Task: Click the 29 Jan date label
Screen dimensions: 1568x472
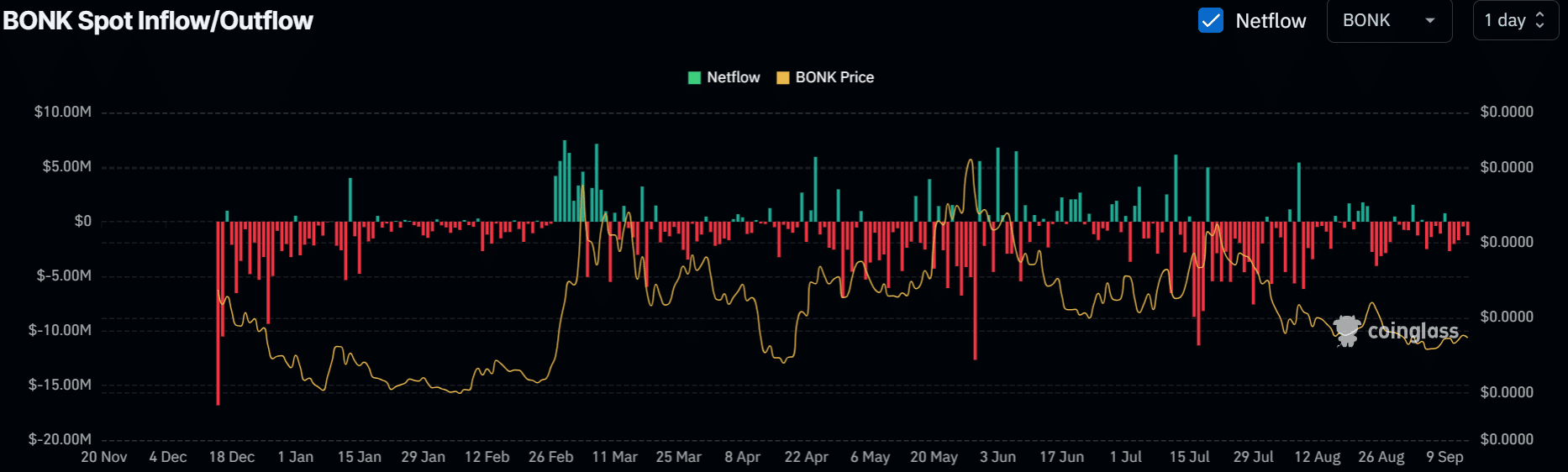Action: 424,457
